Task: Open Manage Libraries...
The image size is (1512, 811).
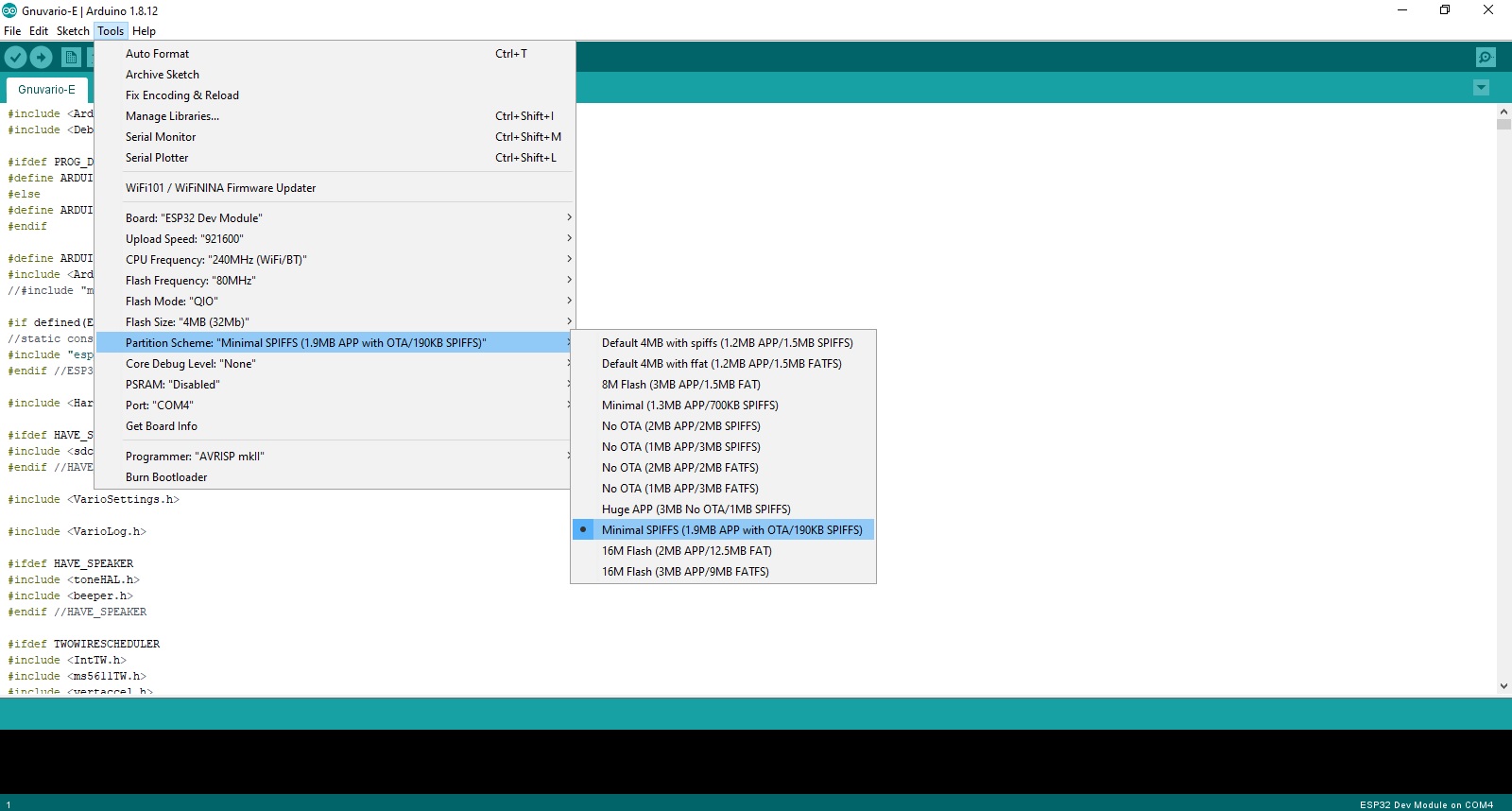Action: 335,116
